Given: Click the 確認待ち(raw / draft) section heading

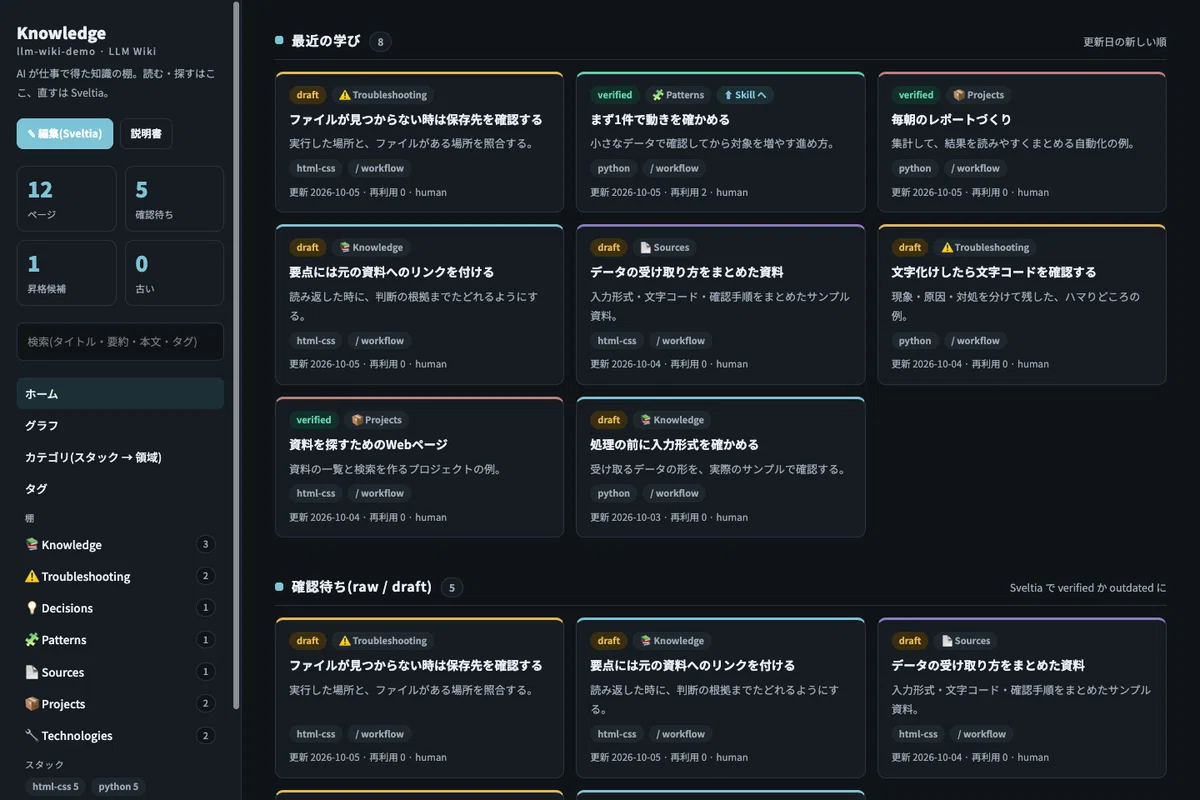Looking at the screenshot, I should click(x=361, y=587).
